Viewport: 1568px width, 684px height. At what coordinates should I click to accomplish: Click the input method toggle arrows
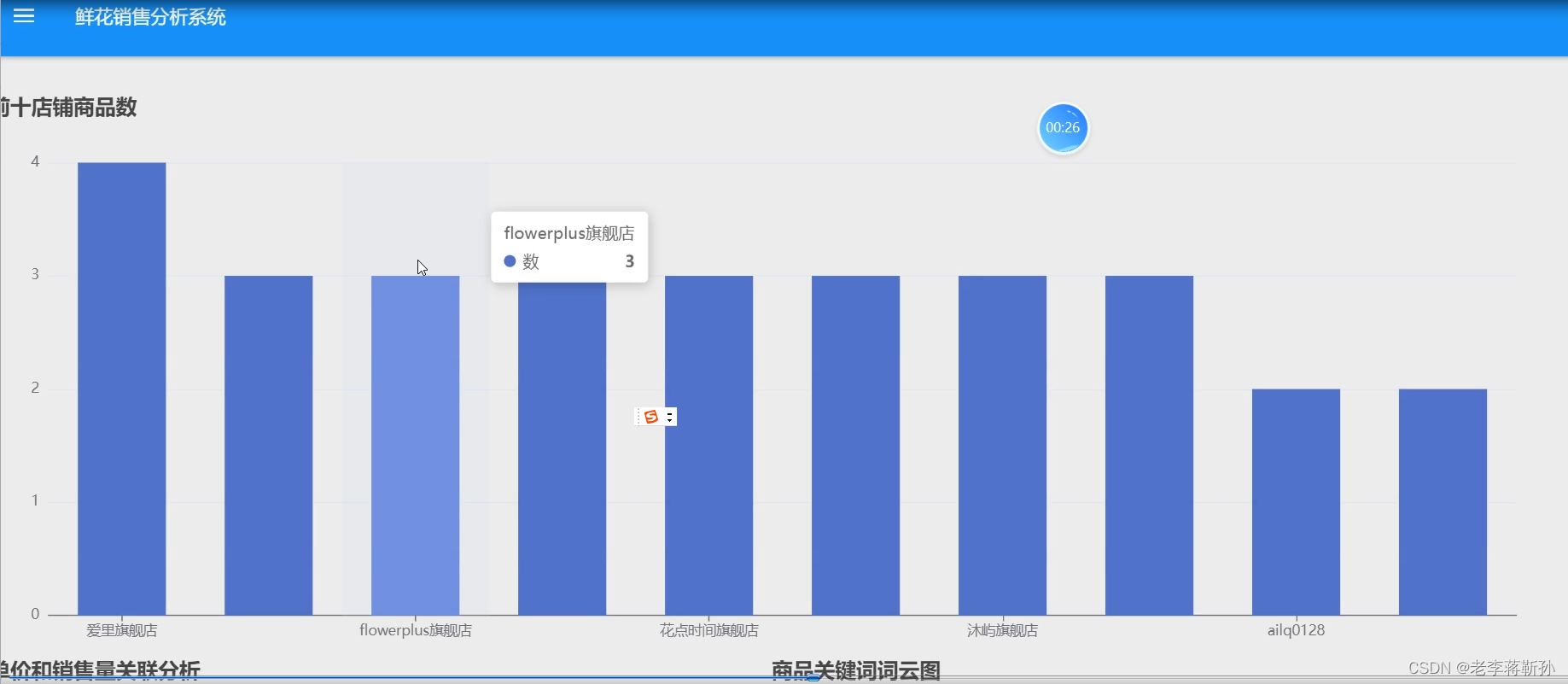pyautogui.click(x=670, y=417)
